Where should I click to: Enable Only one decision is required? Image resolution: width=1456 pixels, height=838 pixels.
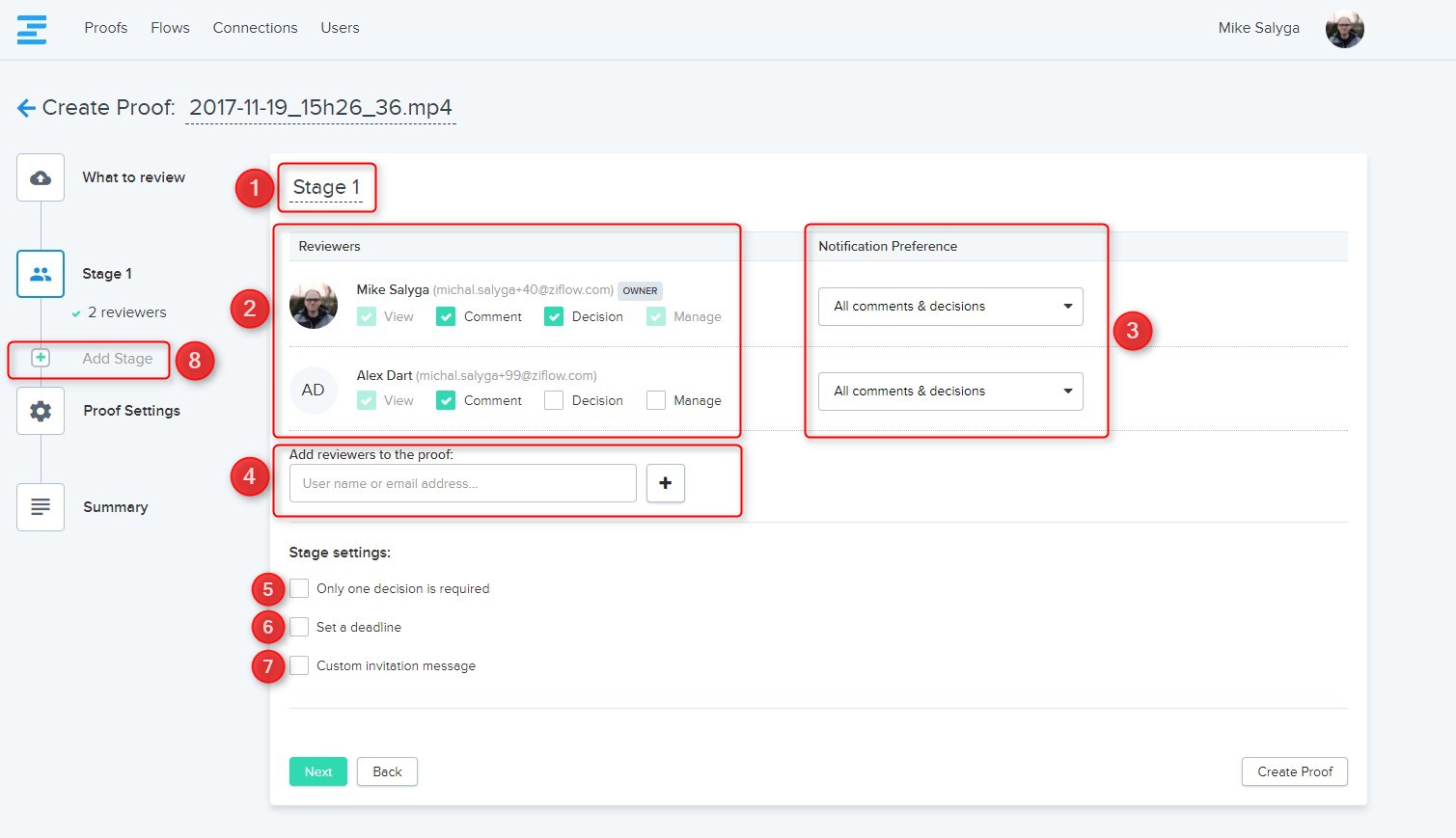pyautogui.click(x=299, y=588)
